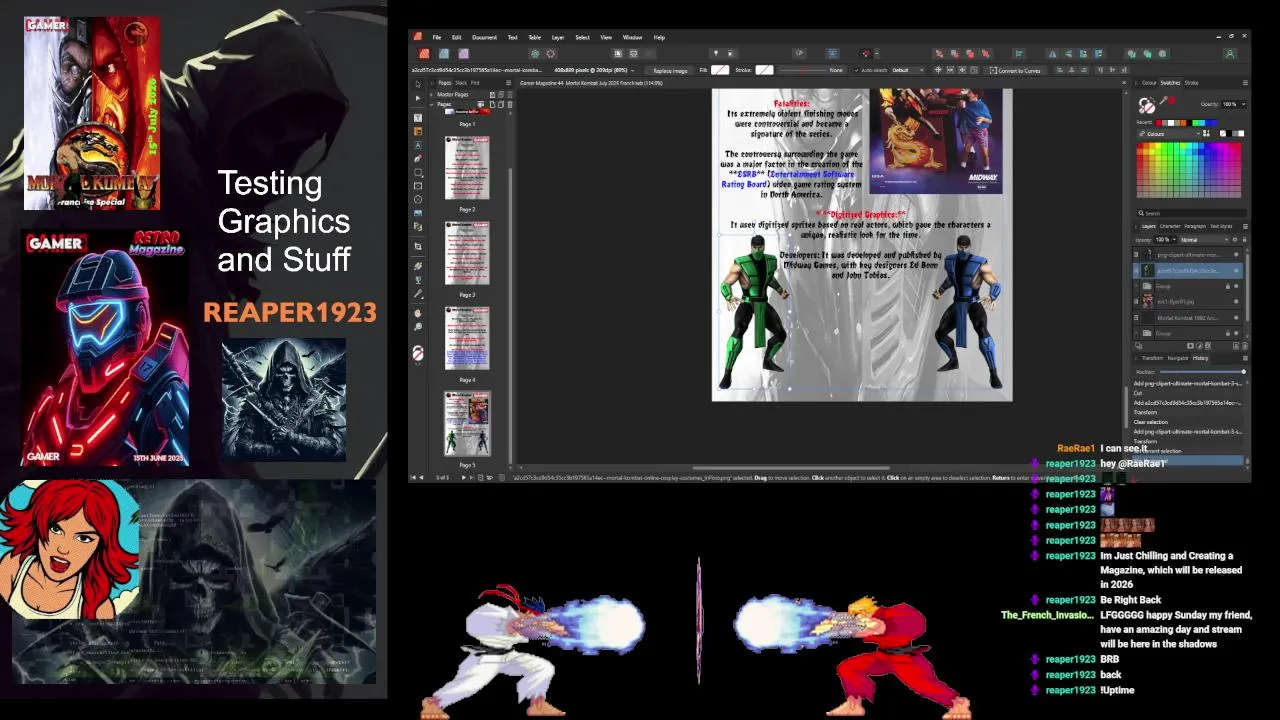Click the History Position slider handle
1280x720 pixels.
pyautogui.click(x=1244, y=372)
